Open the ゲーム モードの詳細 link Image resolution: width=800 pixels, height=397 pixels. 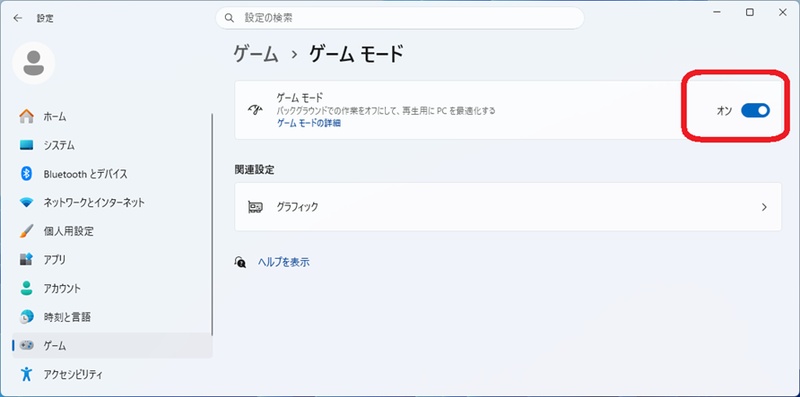pyautogui.click(x=309, y=123)
